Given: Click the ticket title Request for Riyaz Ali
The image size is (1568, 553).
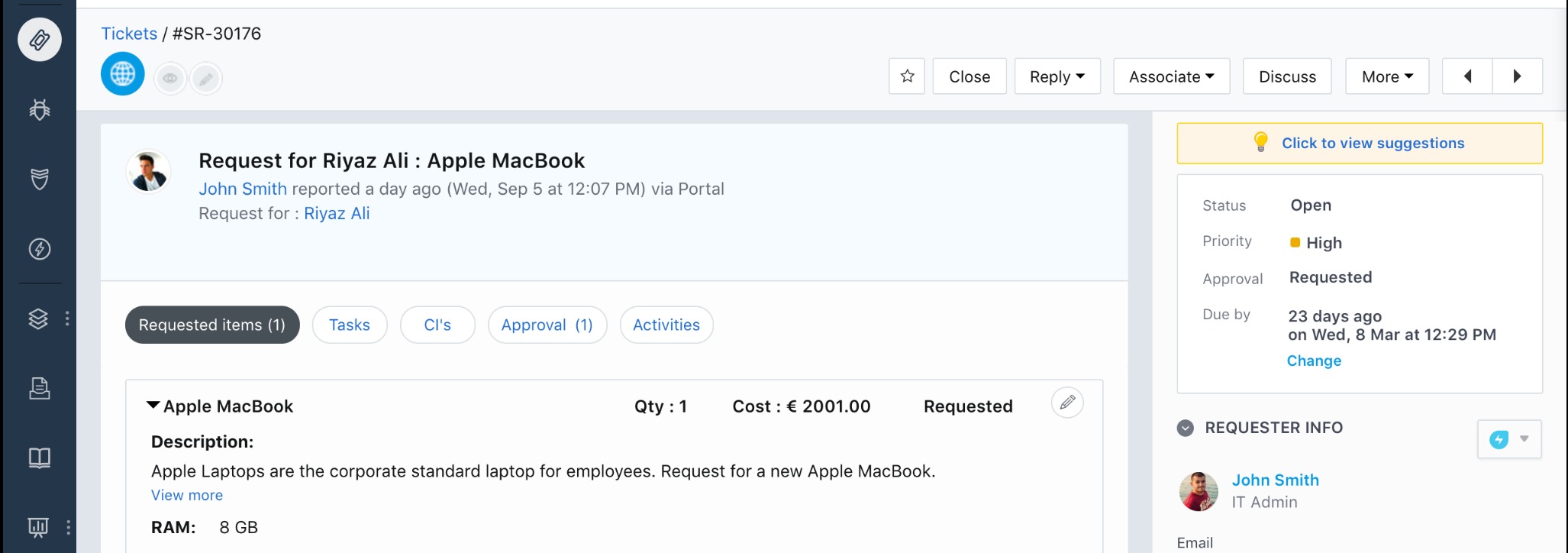Looking at the screenshot, I should click(392, 160).
